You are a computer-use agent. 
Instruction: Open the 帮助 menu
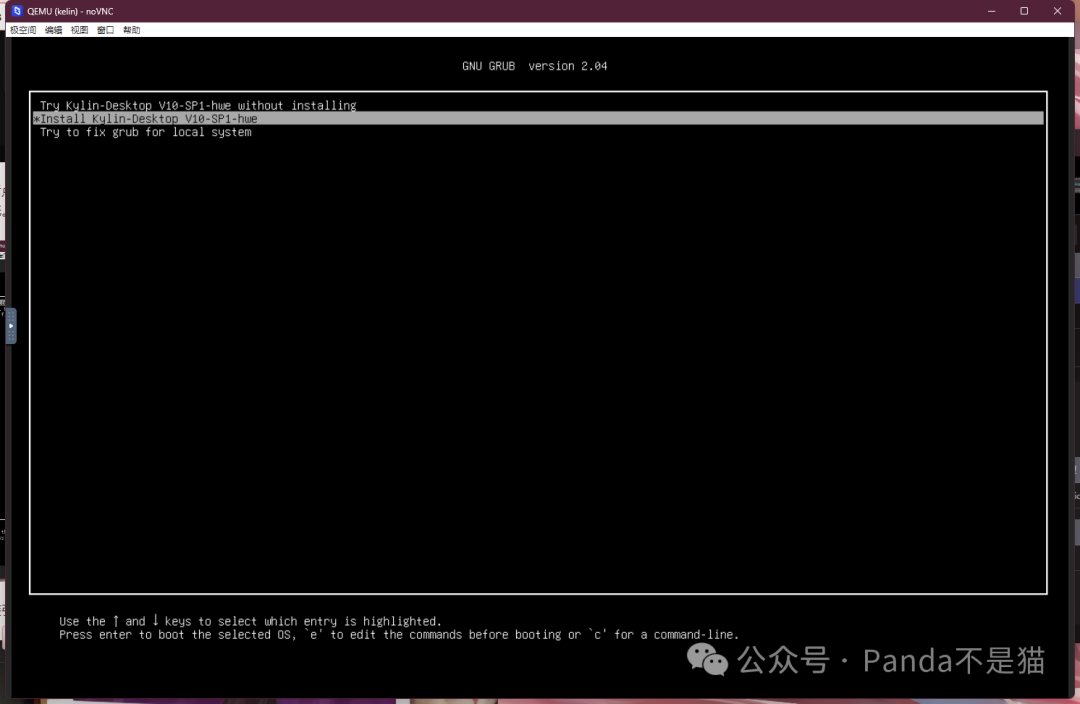pyautogui.click(x=132, y=30)
